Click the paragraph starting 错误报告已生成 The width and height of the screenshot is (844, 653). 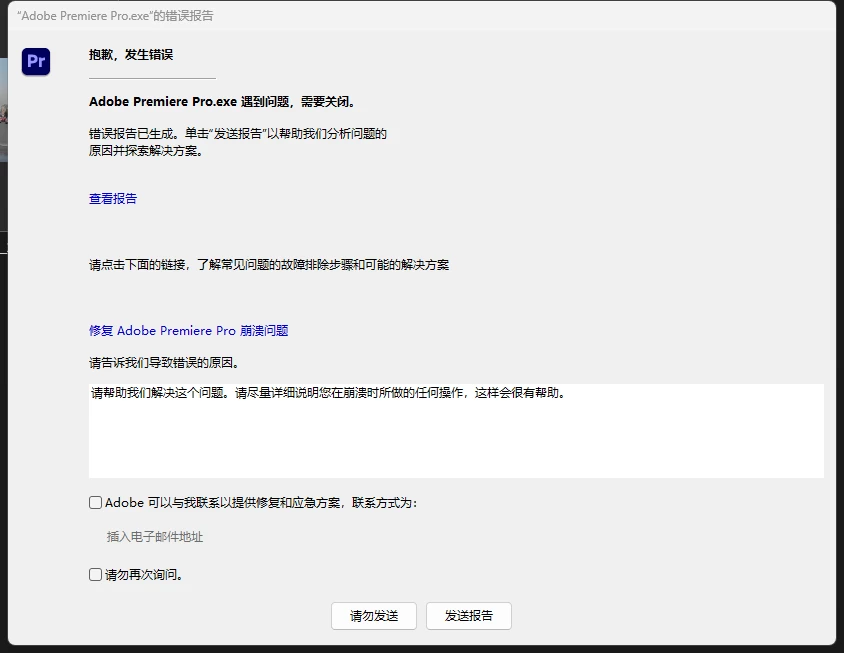pyautogui.click(x=238, y=142)
